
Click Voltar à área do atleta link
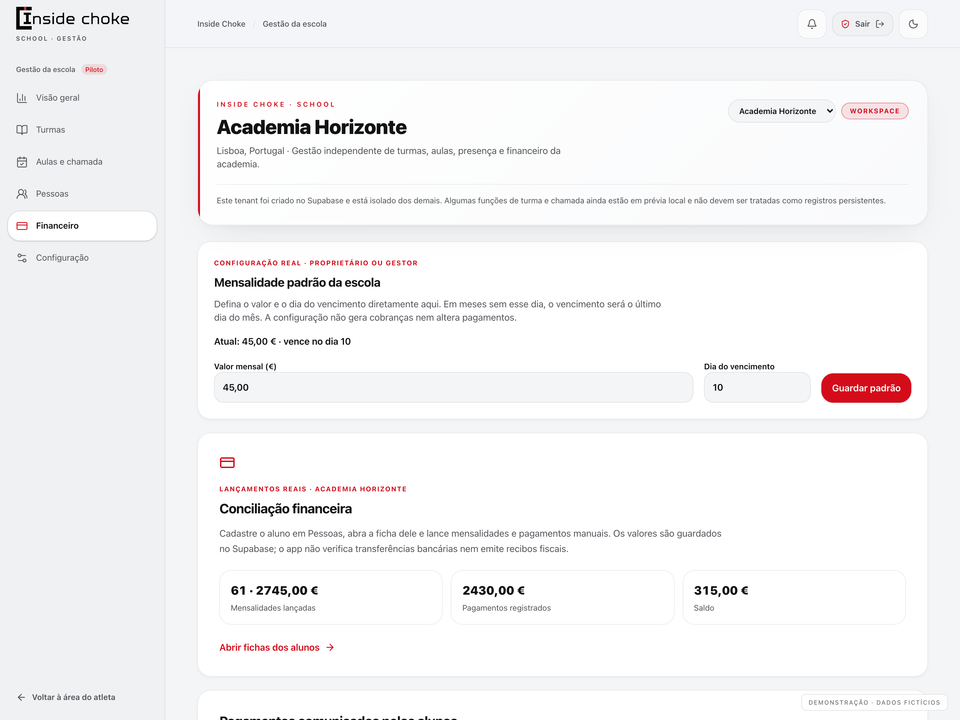point(66,697)
